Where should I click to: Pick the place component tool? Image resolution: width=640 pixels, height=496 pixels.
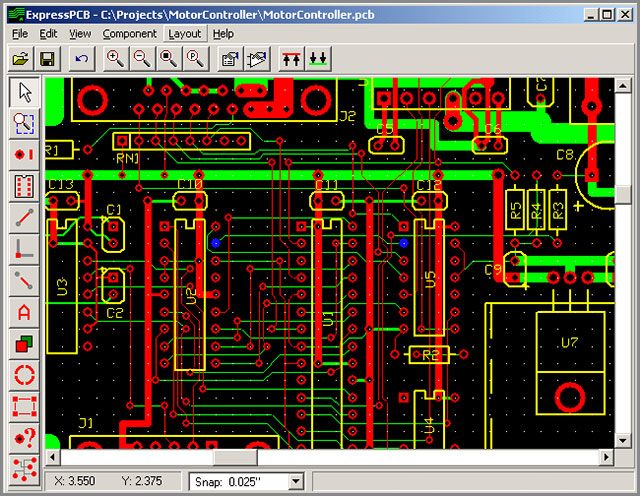(x=24, y=186)
